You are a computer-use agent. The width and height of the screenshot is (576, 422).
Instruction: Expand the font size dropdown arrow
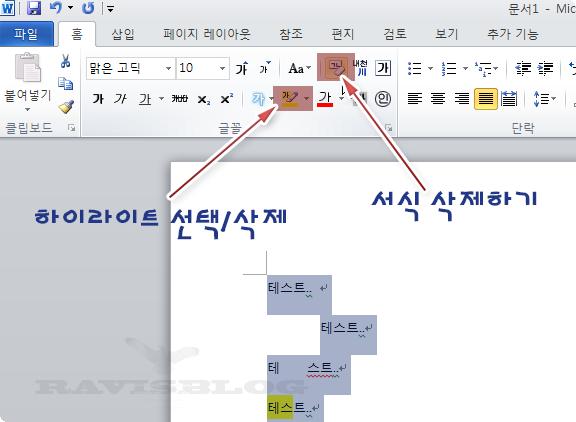coord(222,68)
